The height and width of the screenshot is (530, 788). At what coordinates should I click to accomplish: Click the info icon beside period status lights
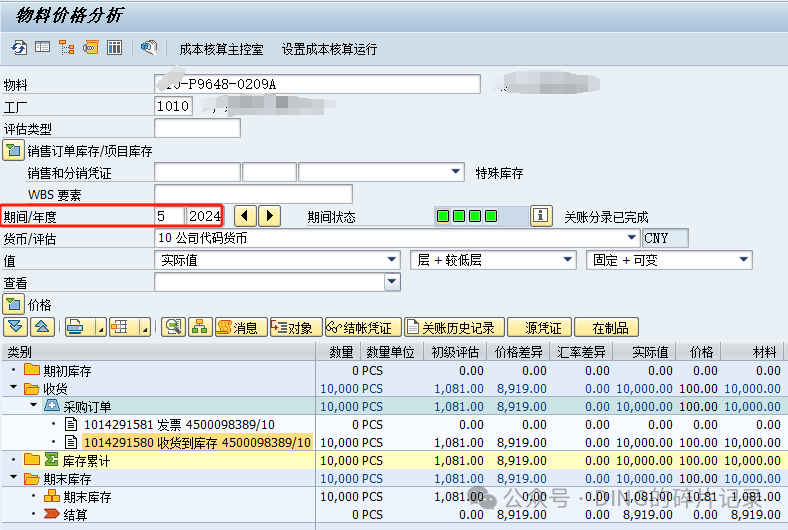[541, 216]
